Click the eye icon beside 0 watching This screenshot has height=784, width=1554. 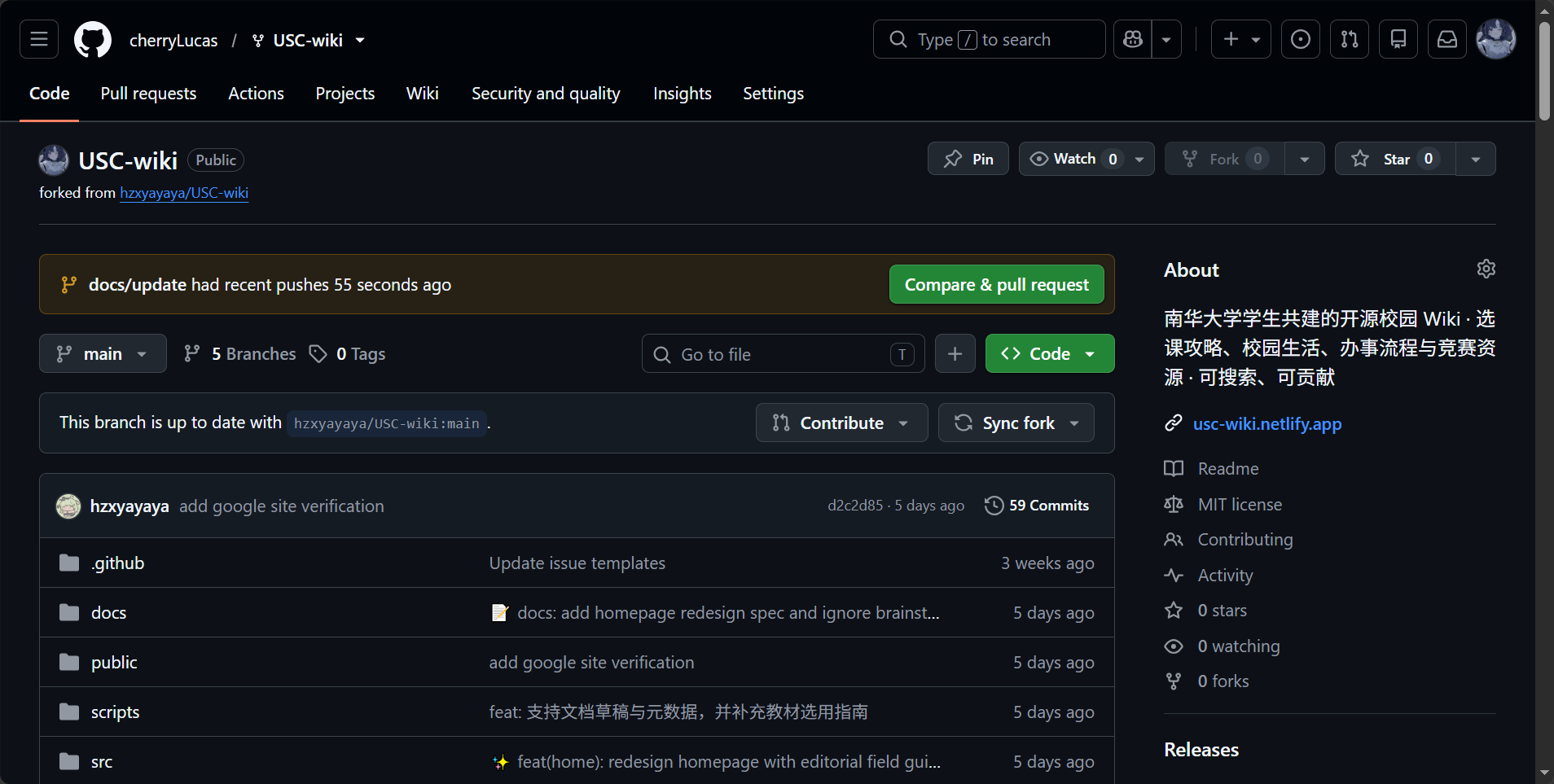click(1174, 646)
